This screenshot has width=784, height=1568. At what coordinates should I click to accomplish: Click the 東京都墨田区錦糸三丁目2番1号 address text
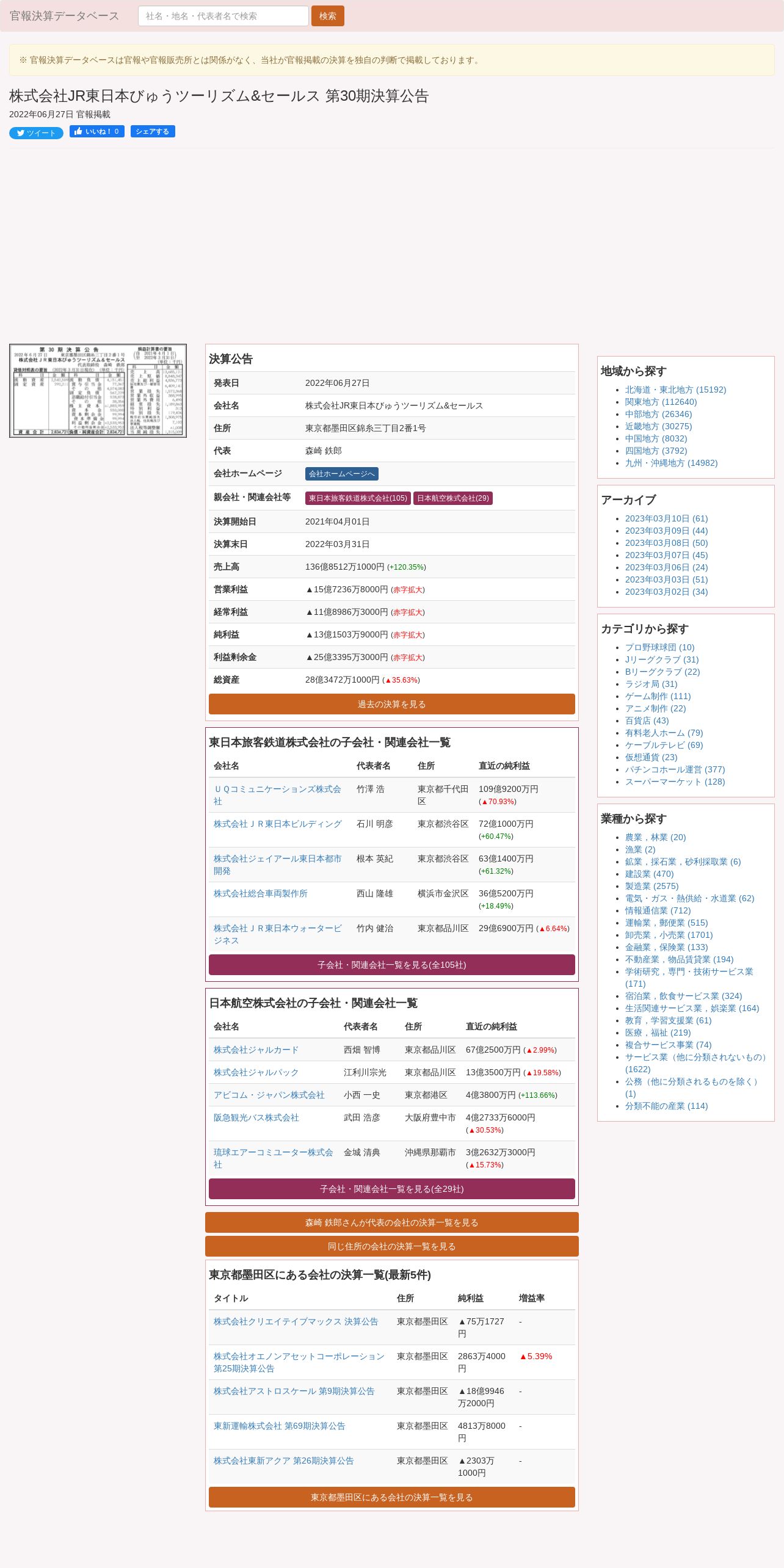coord(365,428)
